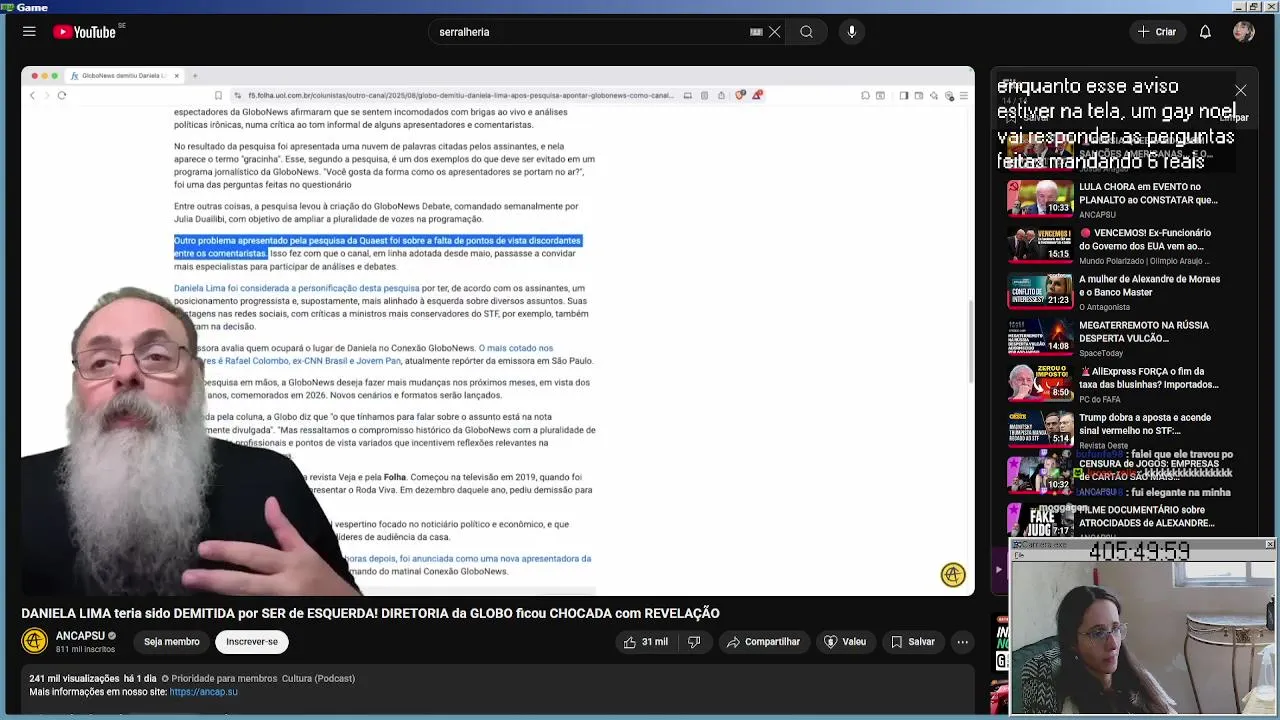Save video with Salvar button
The width and height of the screenshot is (1280, 720).
pyautogui.click(x=913, y=642)
